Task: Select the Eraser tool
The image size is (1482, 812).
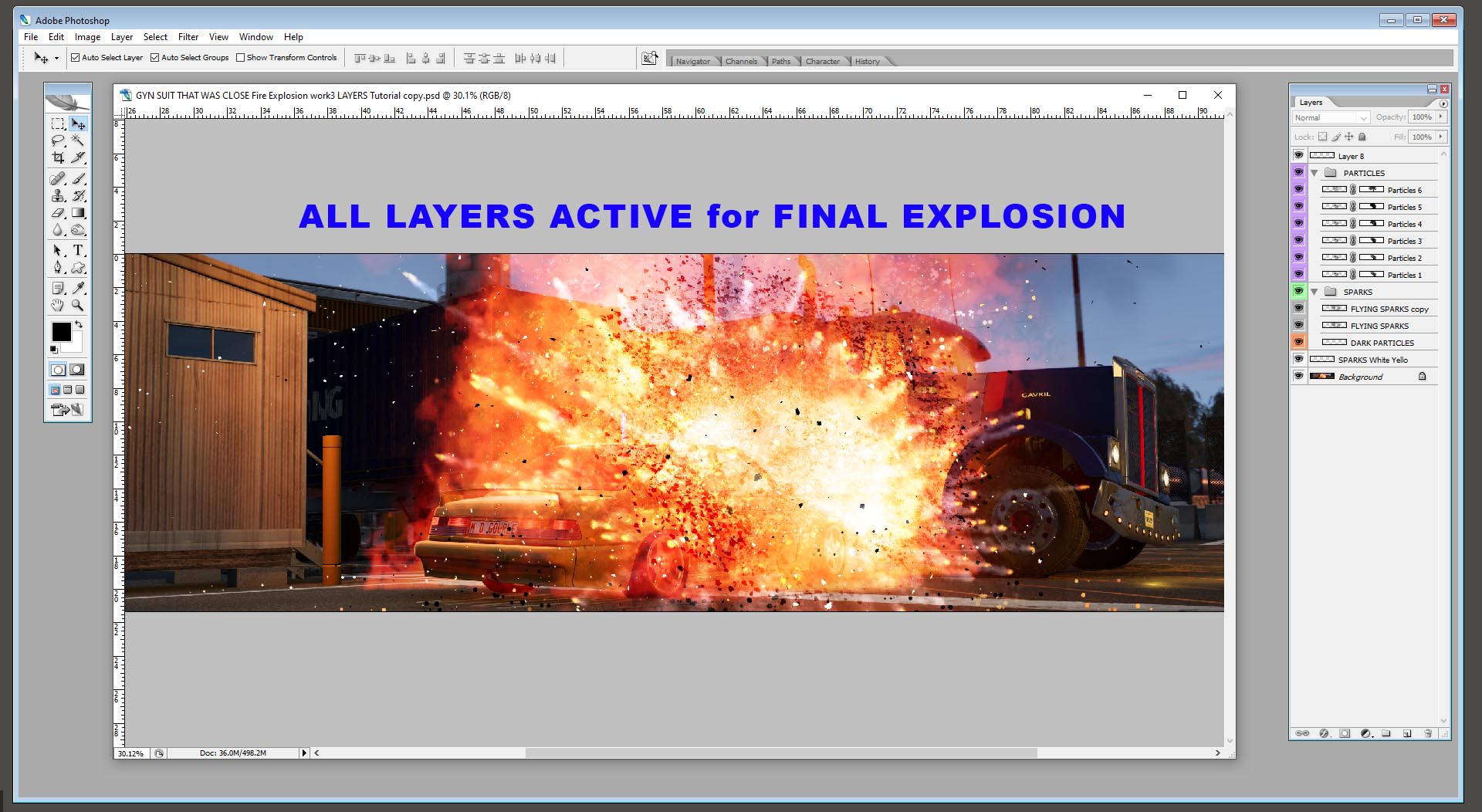Action: pos(58,213)
